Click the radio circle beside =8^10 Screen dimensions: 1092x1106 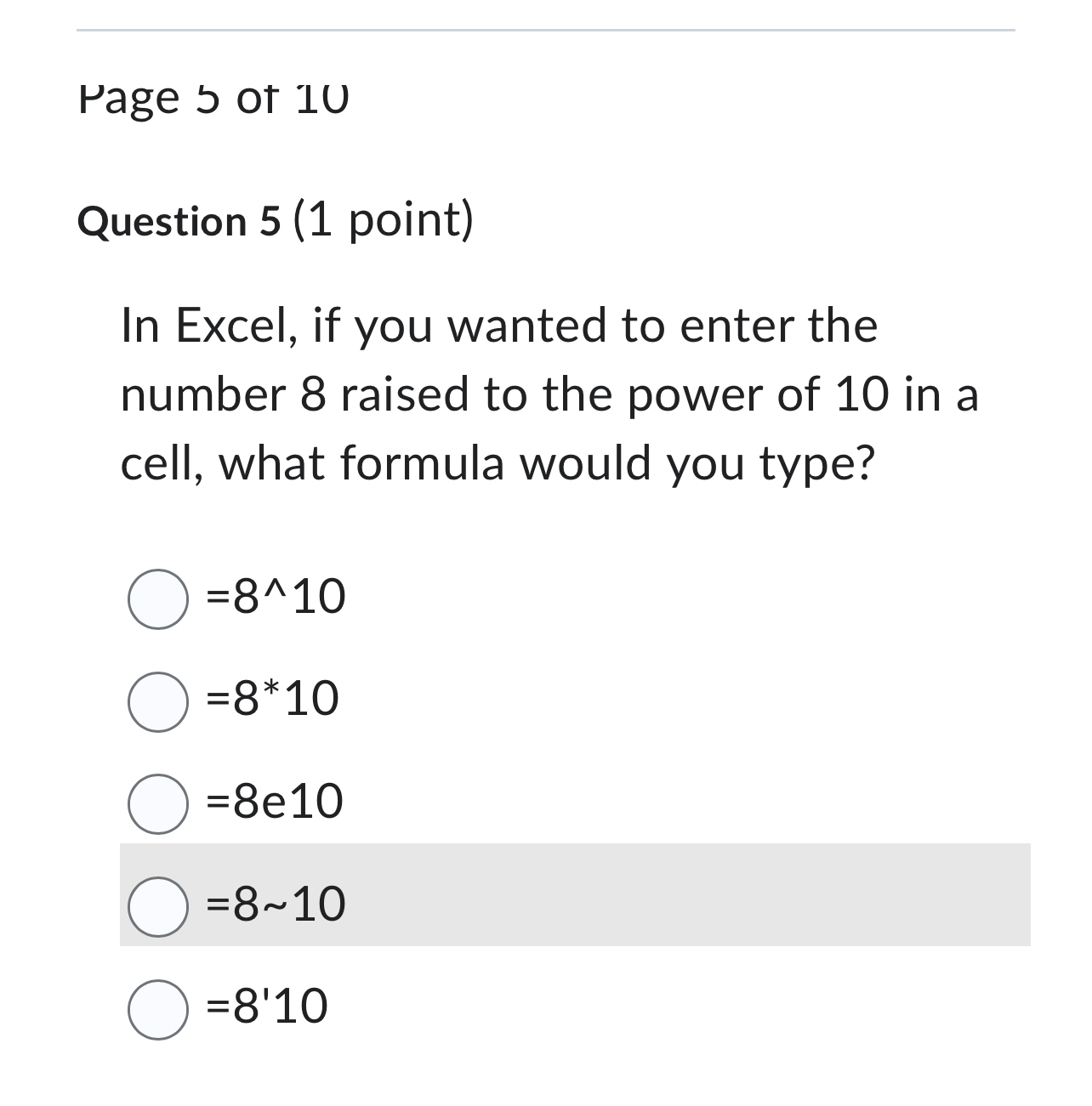coord(160,599)
